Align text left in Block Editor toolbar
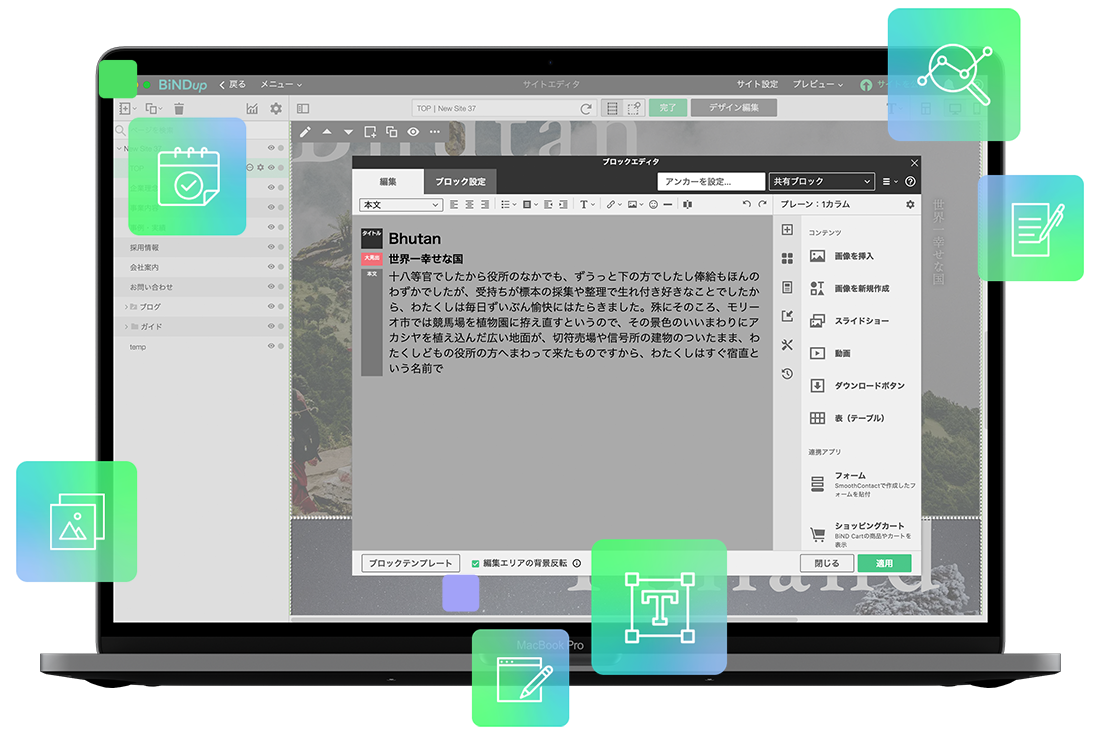 (454, 204)
